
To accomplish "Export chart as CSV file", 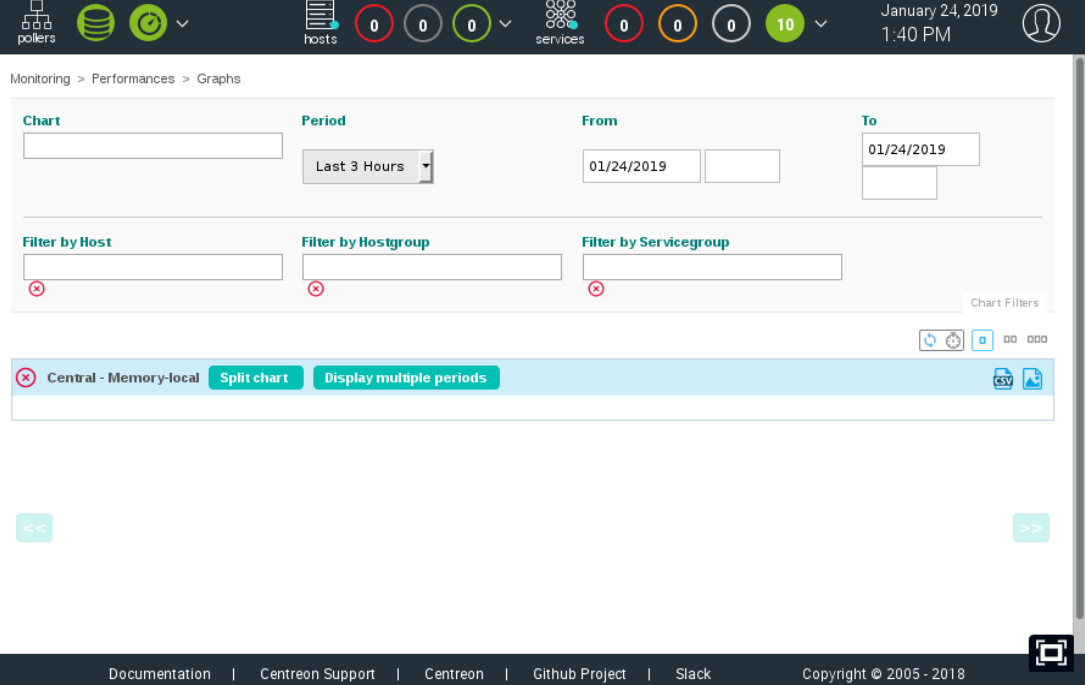I will tap(1002, 378).
